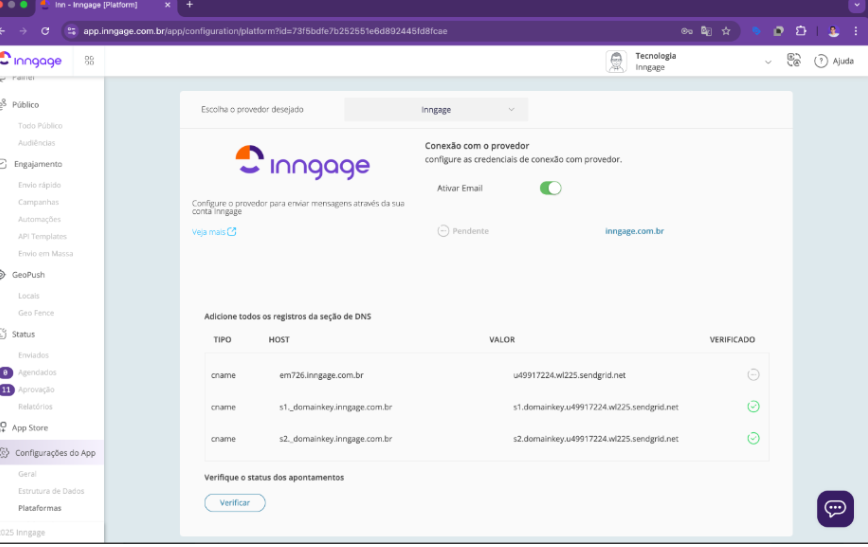Reload the page with browser refresh icon
Viewport: 868px width, 547px height.
[x=45, y=31]
